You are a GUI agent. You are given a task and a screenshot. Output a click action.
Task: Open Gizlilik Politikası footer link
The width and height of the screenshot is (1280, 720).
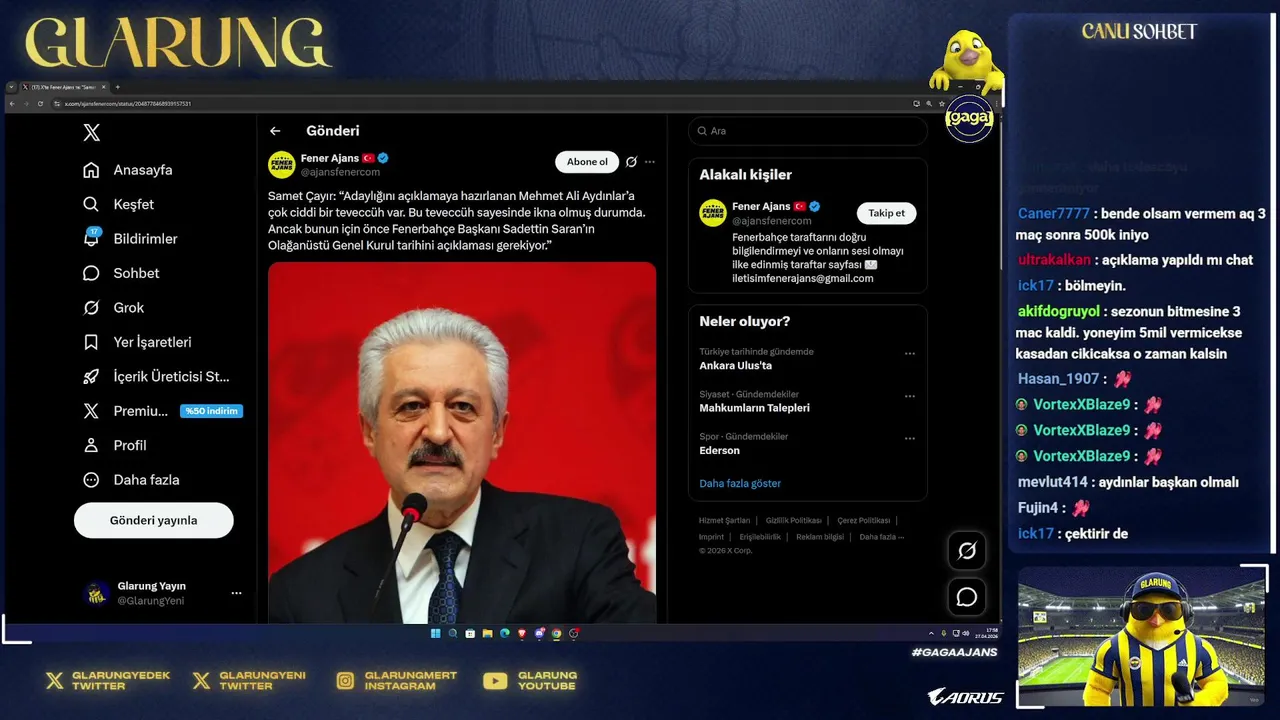click(x=793, y=521)
